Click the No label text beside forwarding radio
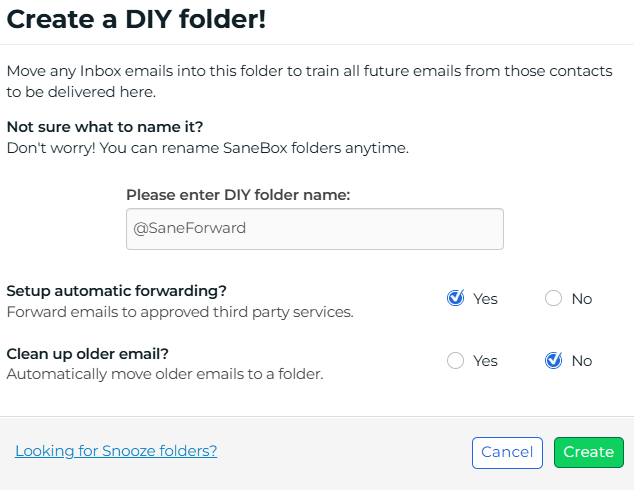634x490 pixels. click(582, 299)
